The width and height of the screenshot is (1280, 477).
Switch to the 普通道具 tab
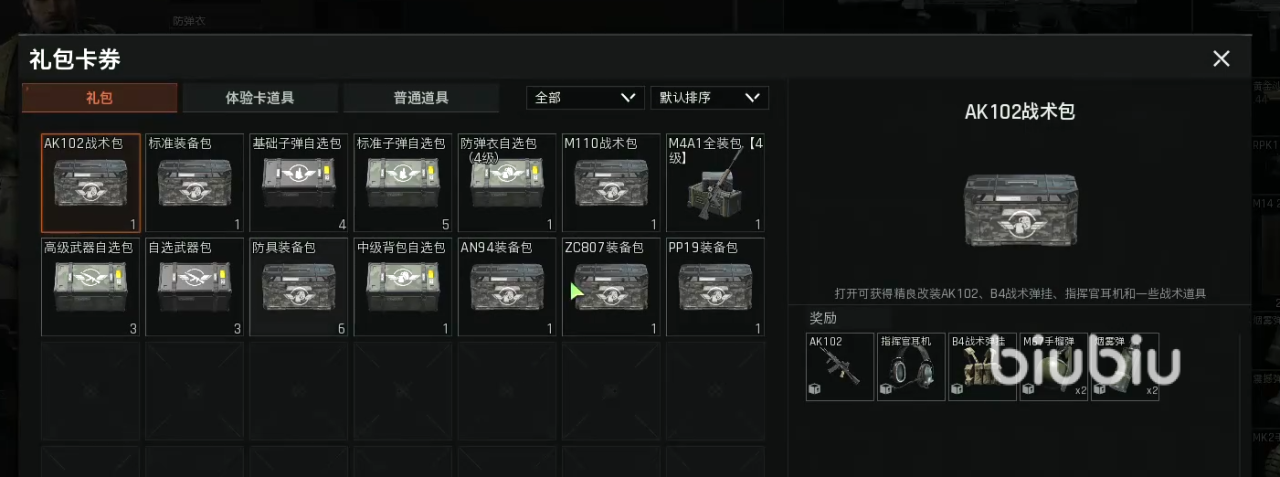(x=421, y=98)
